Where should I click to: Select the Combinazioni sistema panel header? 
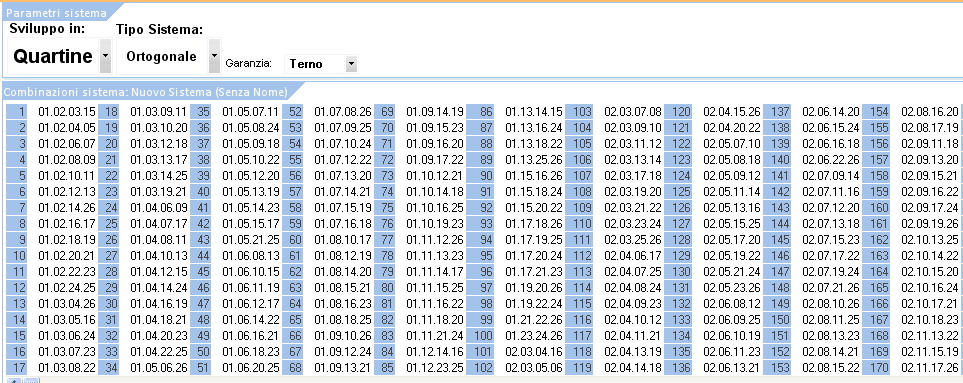tap(146, 93)
